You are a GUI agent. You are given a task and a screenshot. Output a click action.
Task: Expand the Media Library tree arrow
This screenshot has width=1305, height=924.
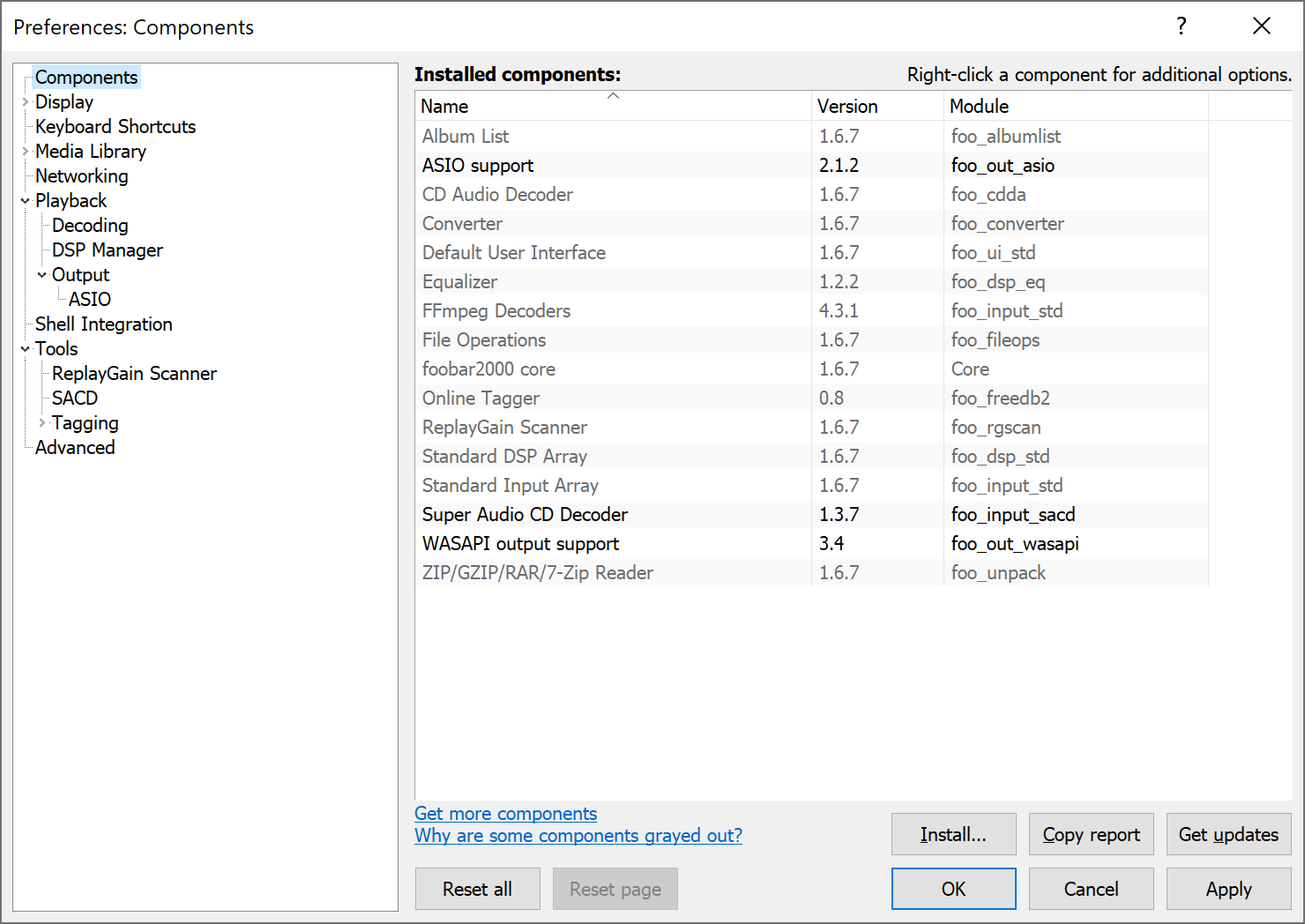(25, 152)
